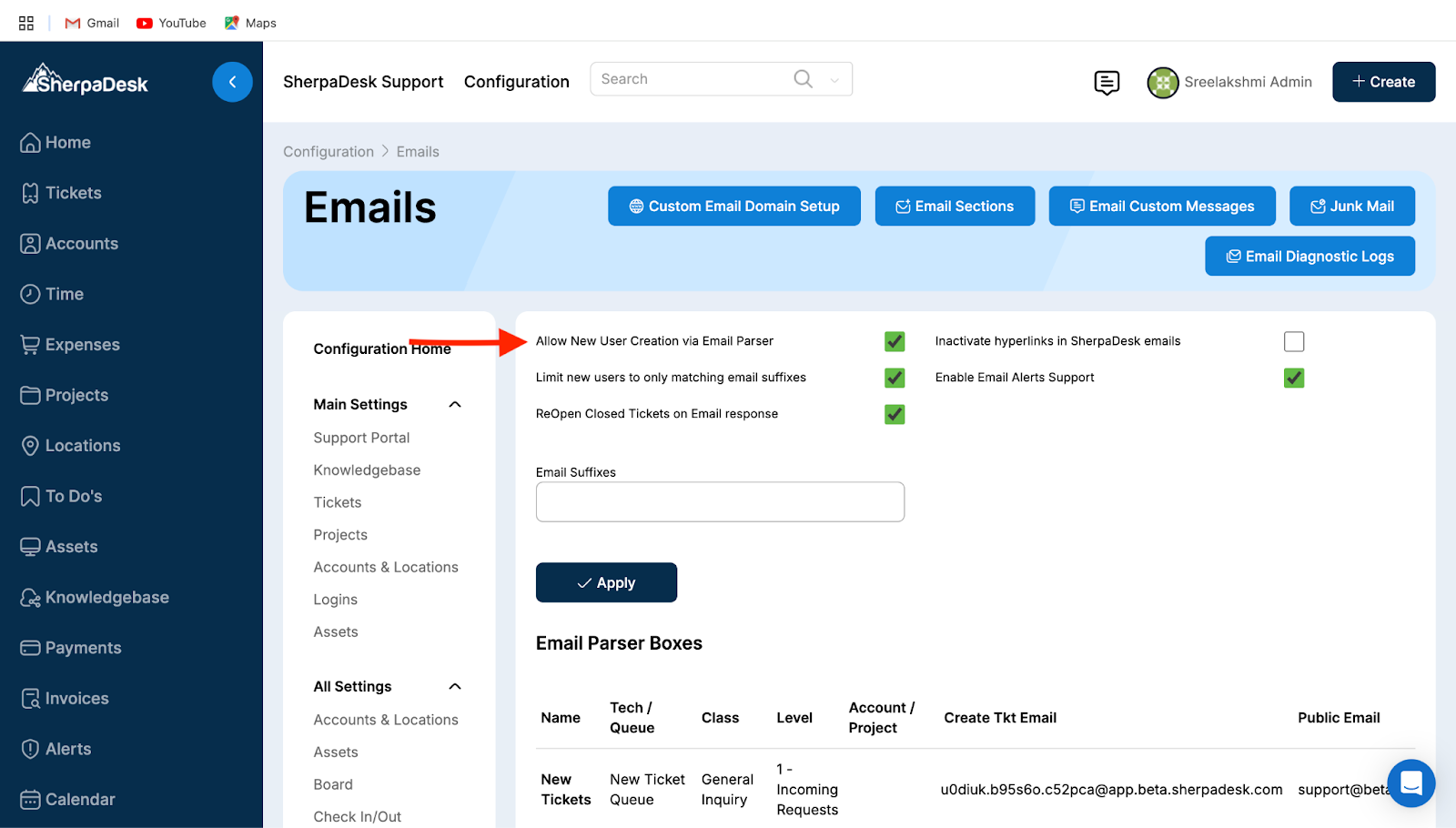
Task: Expand the search box dropdown arrow
Action: tap(834, 80)
